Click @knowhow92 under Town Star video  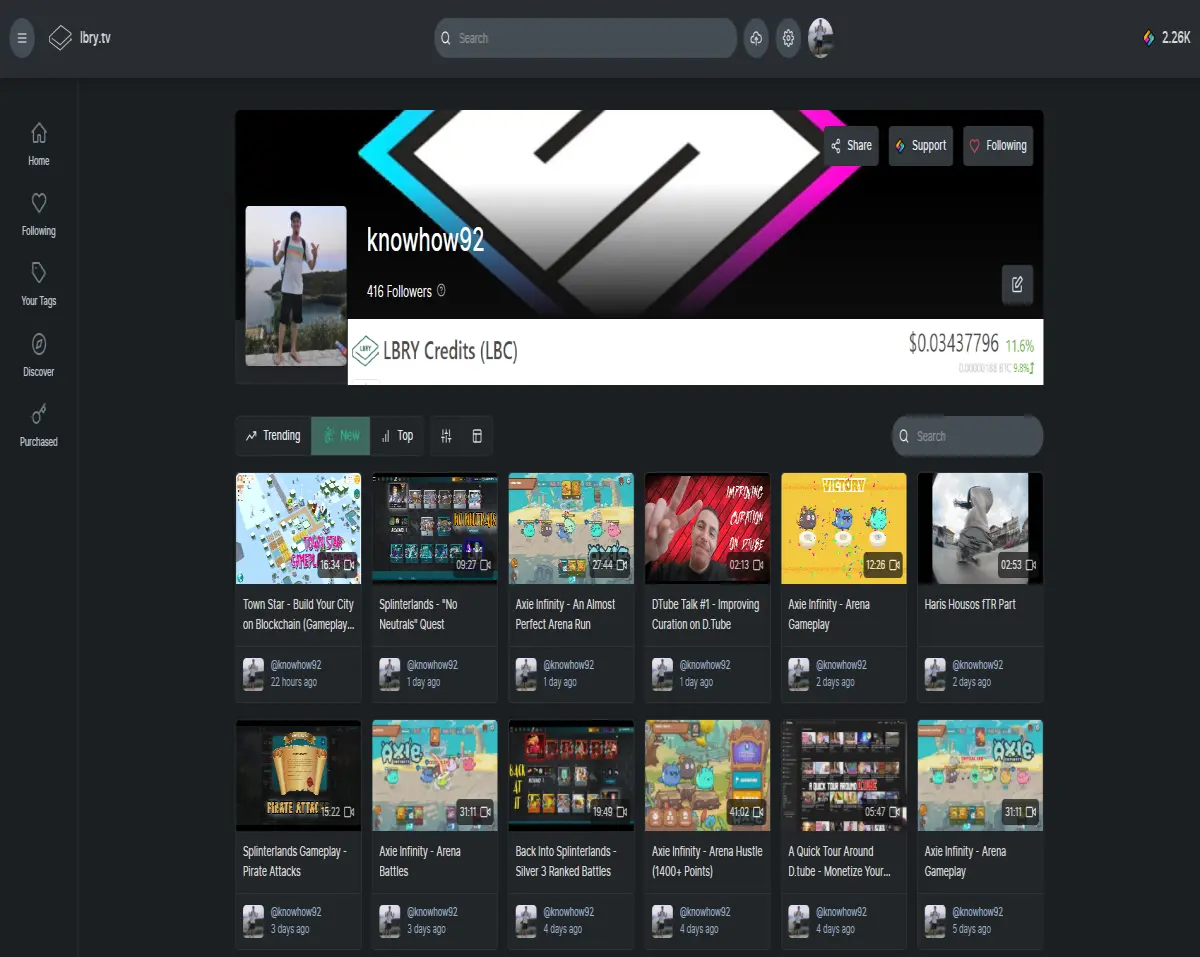[296, 665]
